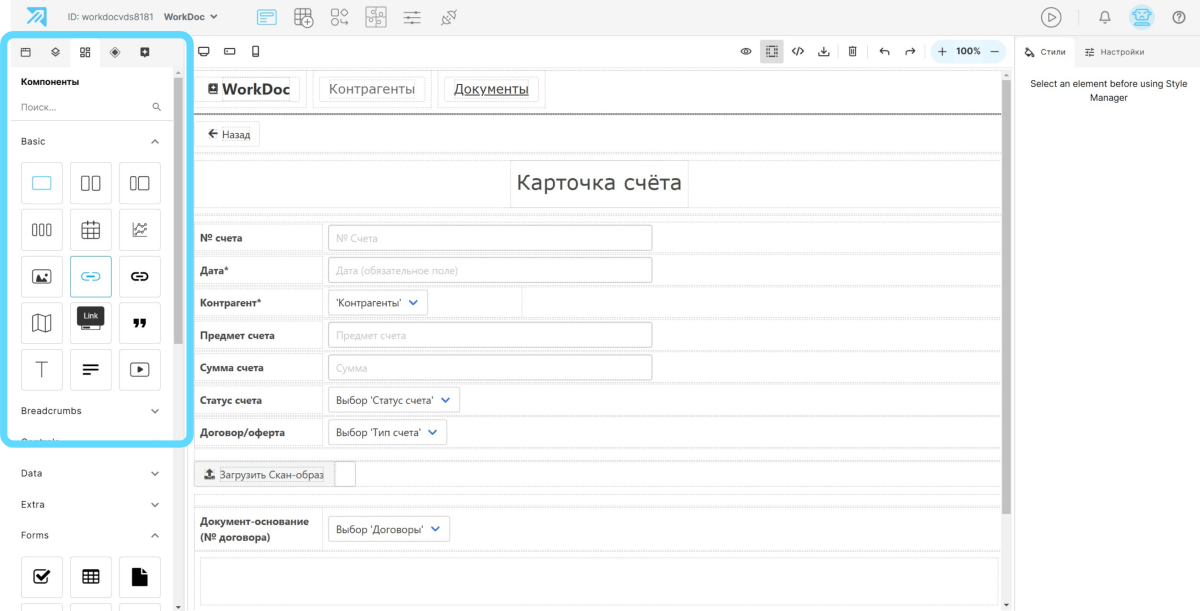Screen dimensions: 1200x611
Task: Open the WorkDoc project dropdown
Action: point(191,17)
